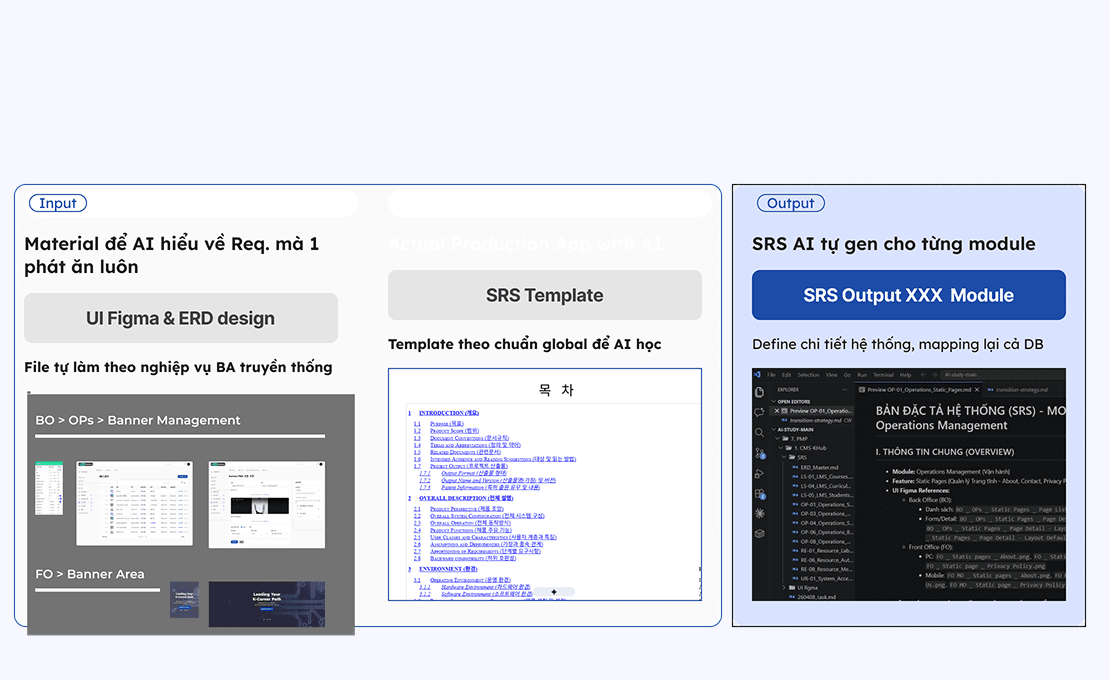The width and height of the screenshot is (1110, 680).
Task: Open 260408_task.md in the explorer
Action: [x=813, y=597]
